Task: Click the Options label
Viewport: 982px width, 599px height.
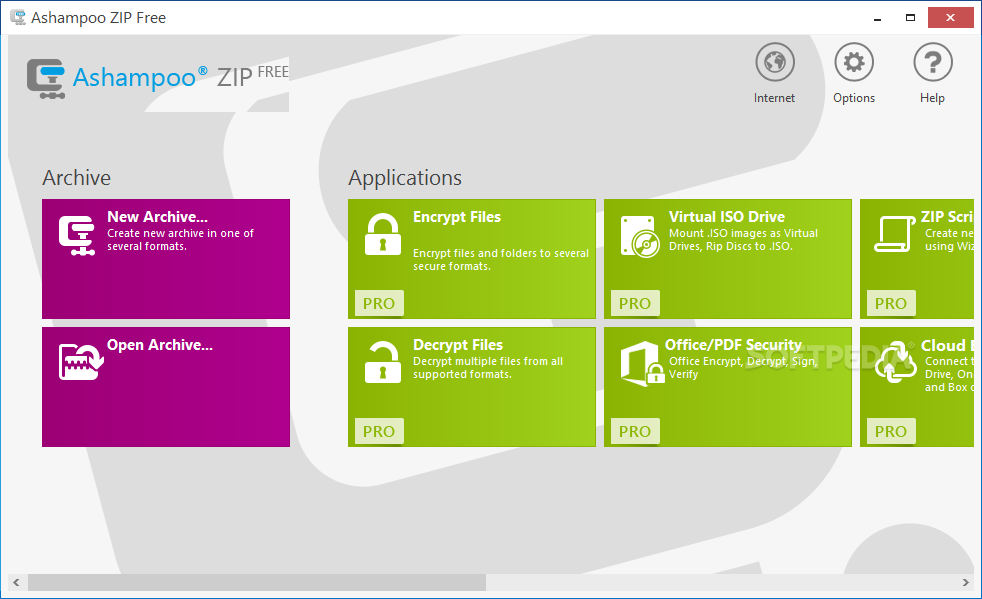Action: 854,98
